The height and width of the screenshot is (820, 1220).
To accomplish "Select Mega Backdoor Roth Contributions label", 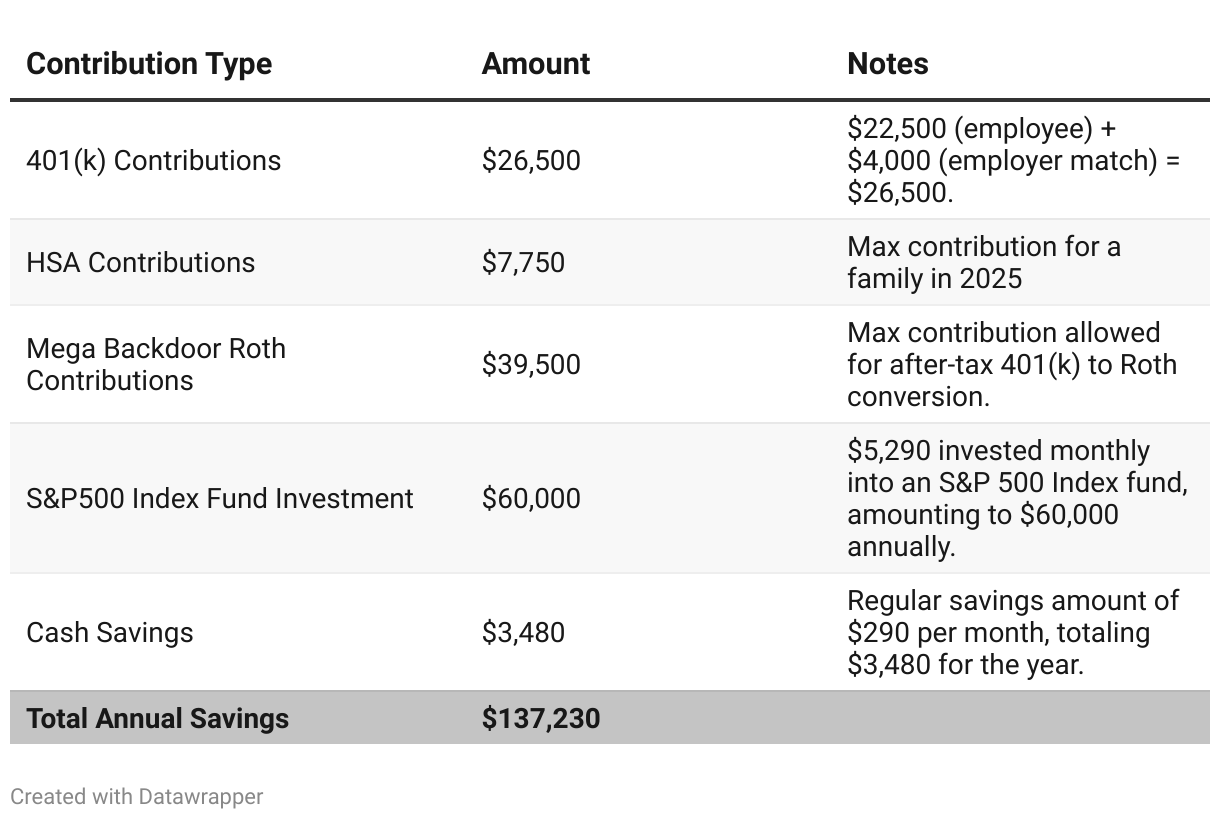I will [x=156, y=364].
